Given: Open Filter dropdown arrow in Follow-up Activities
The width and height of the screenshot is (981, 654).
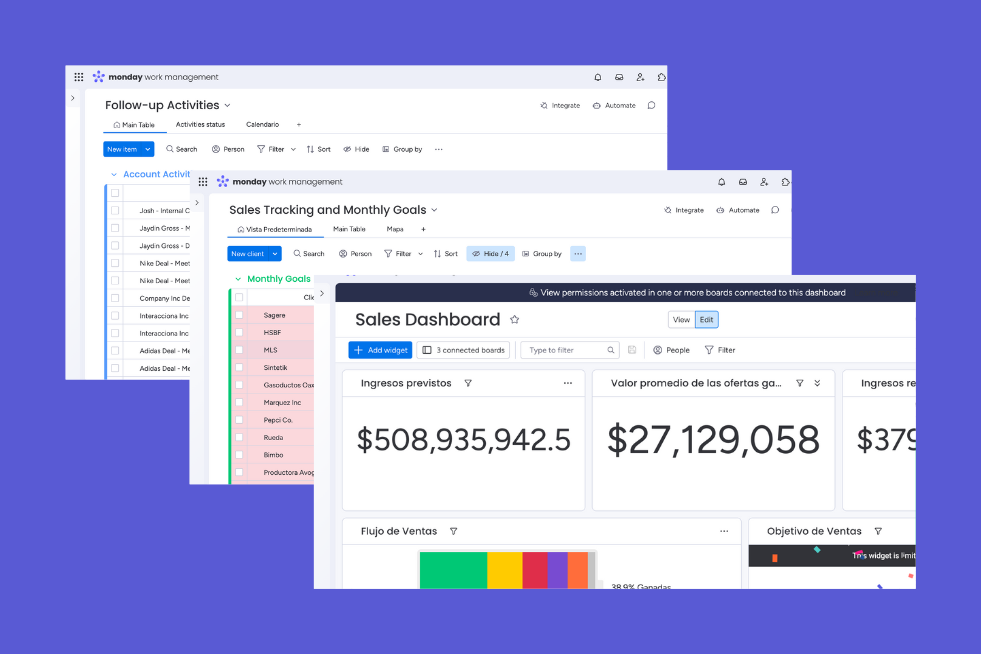Looking at the screenshot, I should tap(293, 149).
